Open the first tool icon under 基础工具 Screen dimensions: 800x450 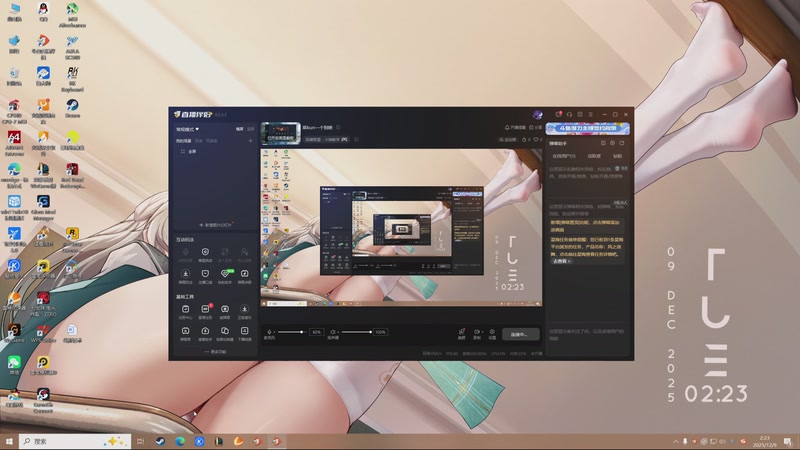pos(186,311)
